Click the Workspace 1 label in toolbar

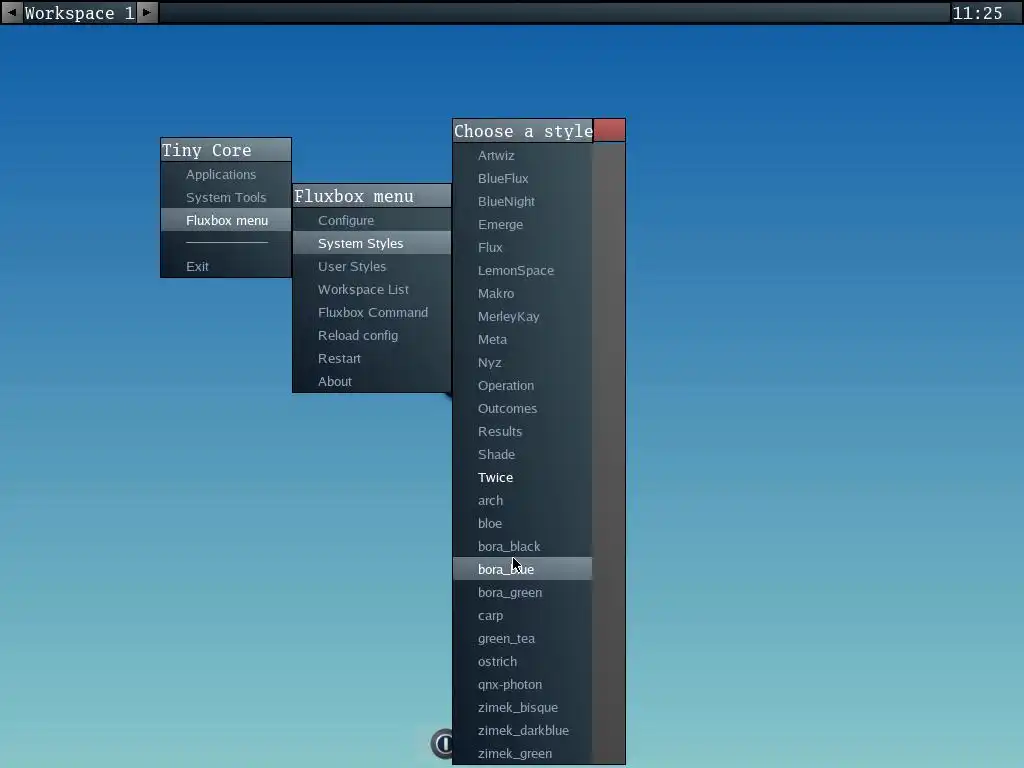[79, 13]
